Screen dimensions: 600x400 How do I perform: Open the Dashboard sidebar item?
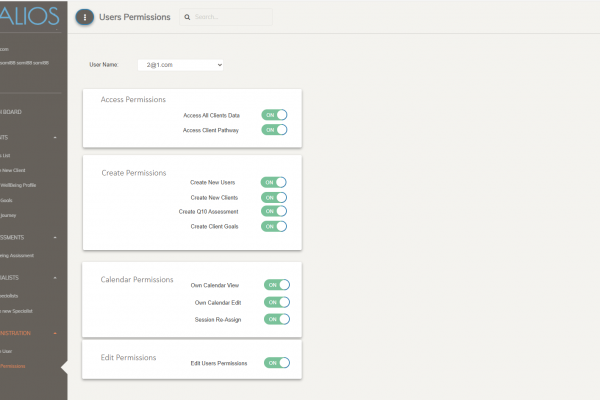pos(11,112)
